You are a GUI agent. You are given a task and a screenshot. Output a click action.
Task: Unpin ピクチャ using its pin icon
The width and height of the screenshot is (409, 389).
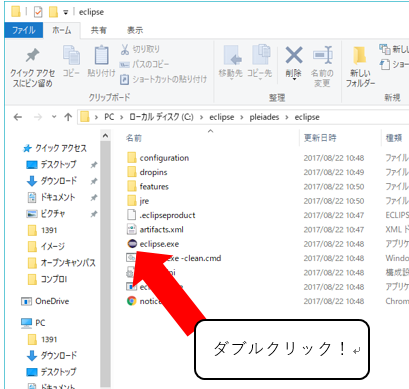point(94,214)
